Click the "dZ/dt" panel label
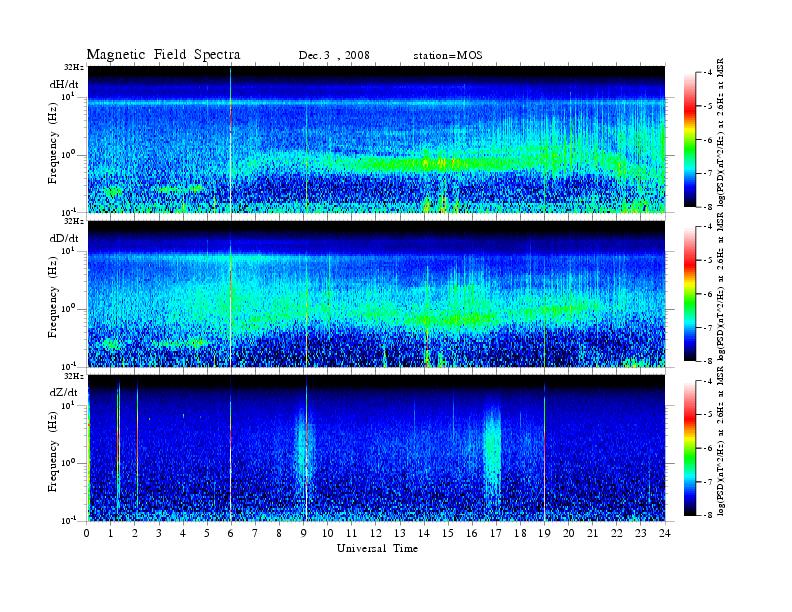Viewport: 792px width, 612px height. point(64,392)
